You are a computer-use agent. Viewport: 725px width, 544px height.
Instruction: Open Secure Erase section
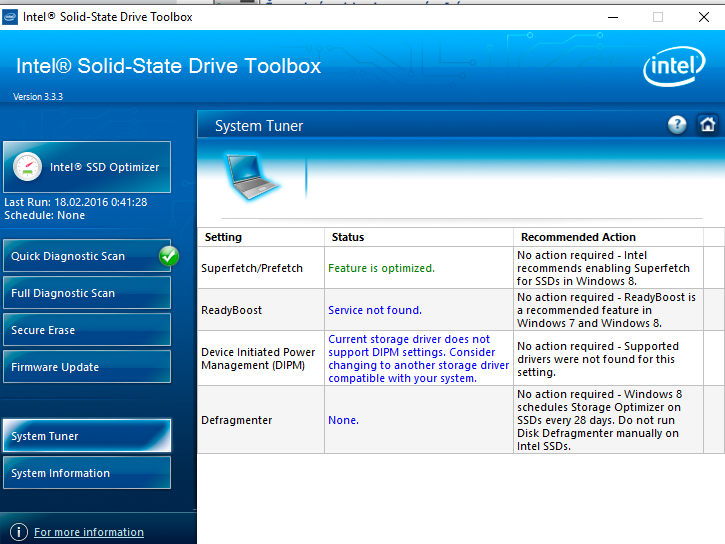click(87, 330)
